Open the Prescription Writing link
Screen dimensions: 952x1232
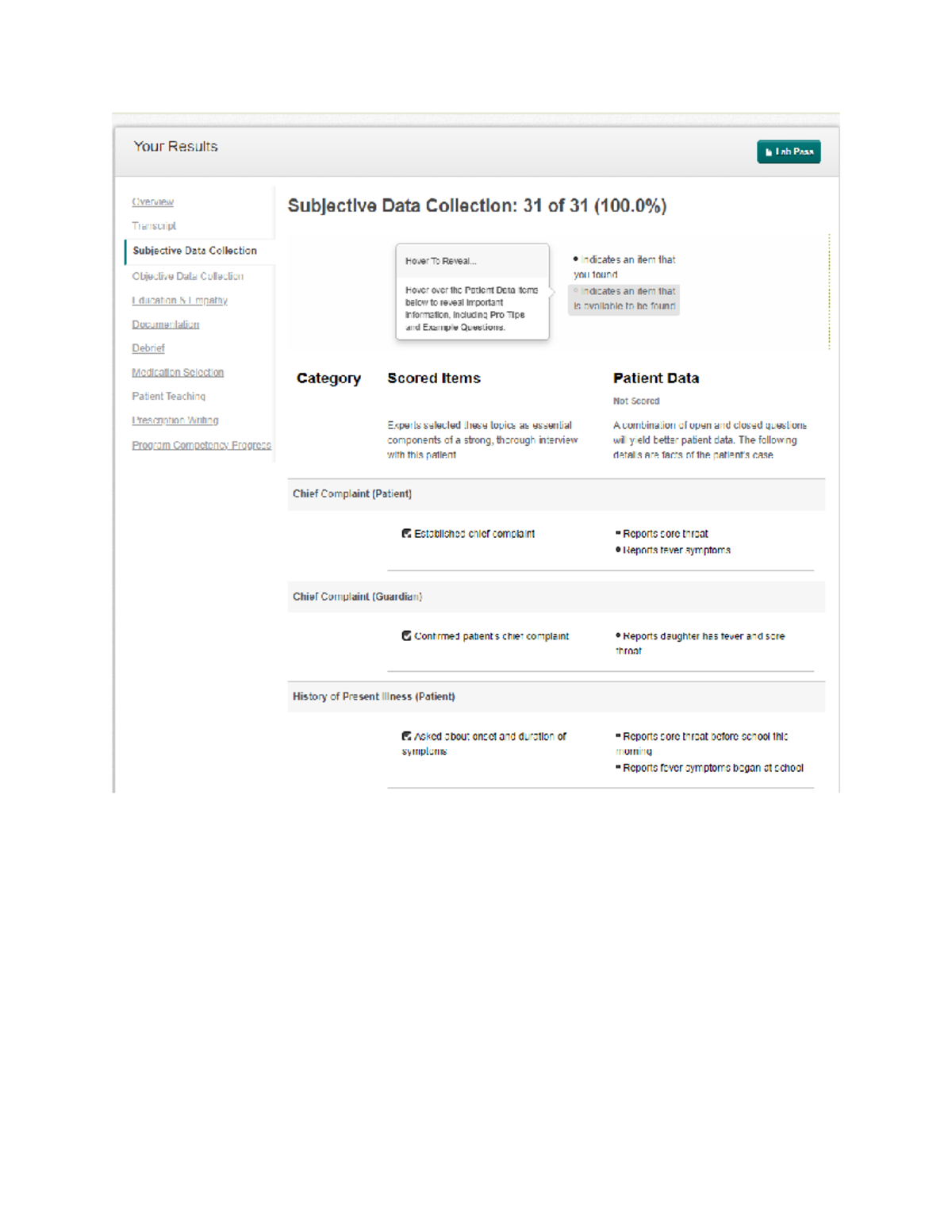point(175,420)
